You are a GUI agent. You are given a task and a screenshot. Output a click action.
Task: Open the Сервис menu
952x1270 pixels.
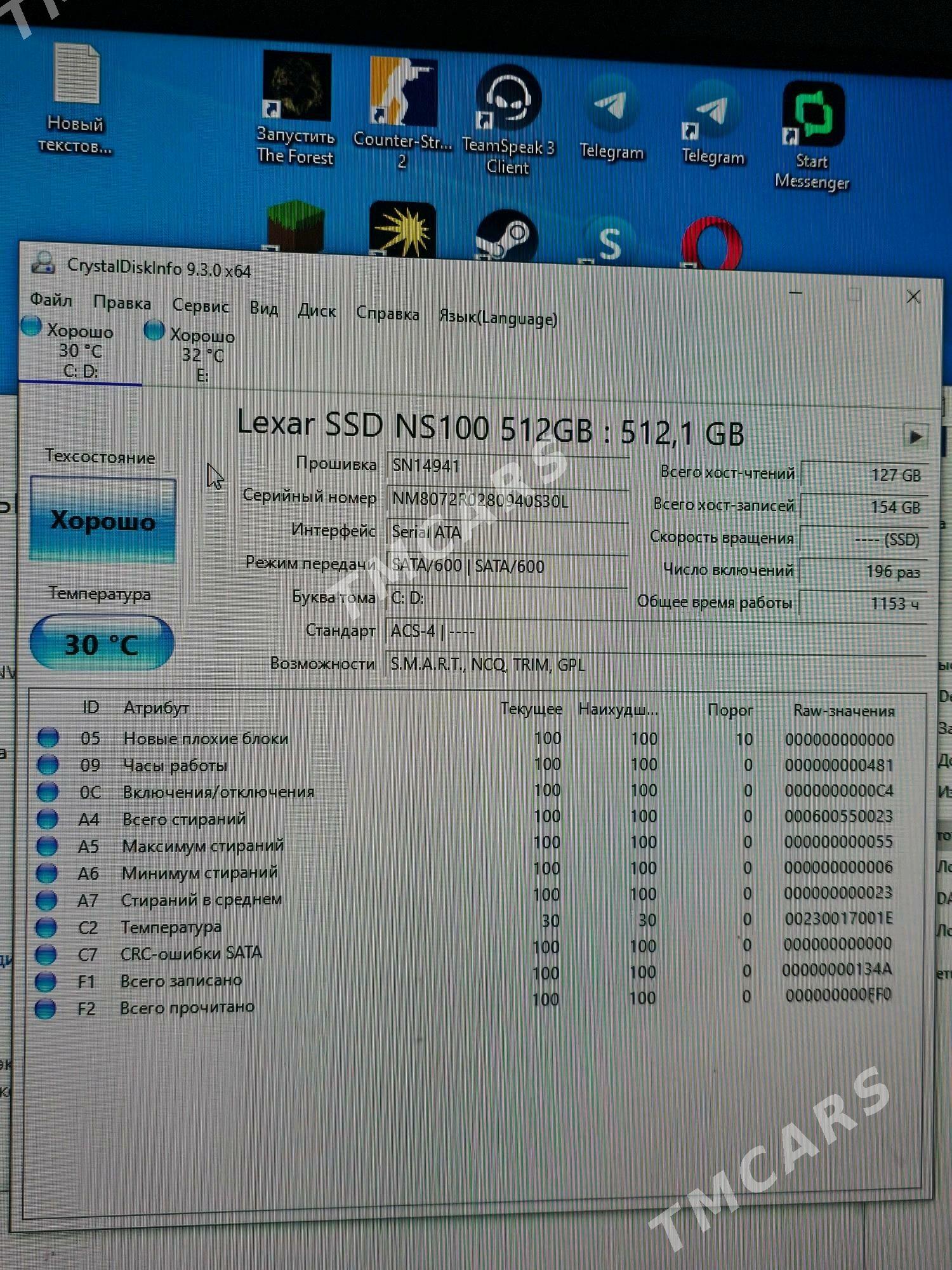pos(201,306)
